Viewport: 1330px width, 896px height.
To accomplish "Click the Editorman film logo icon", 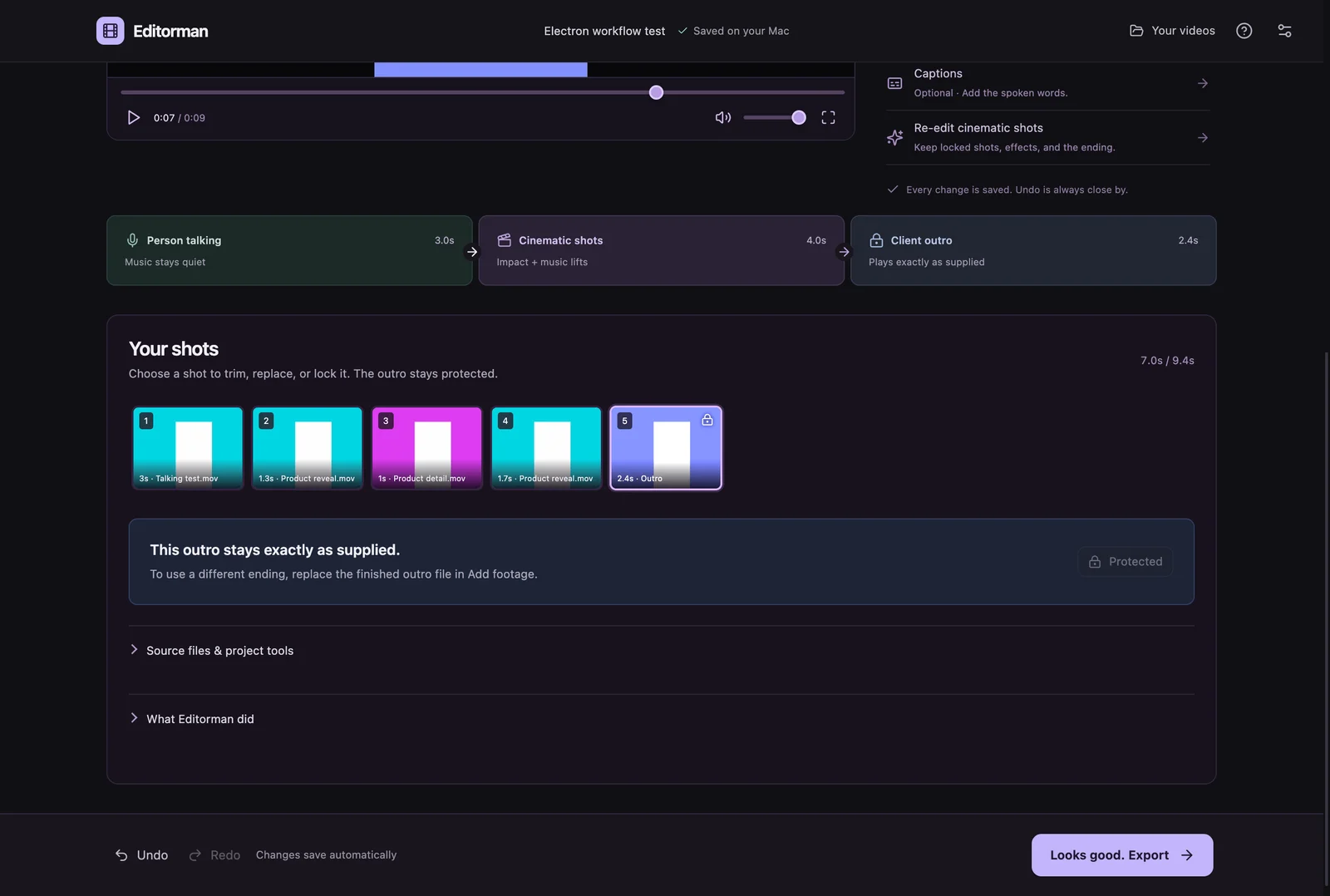I will [111, 31].
